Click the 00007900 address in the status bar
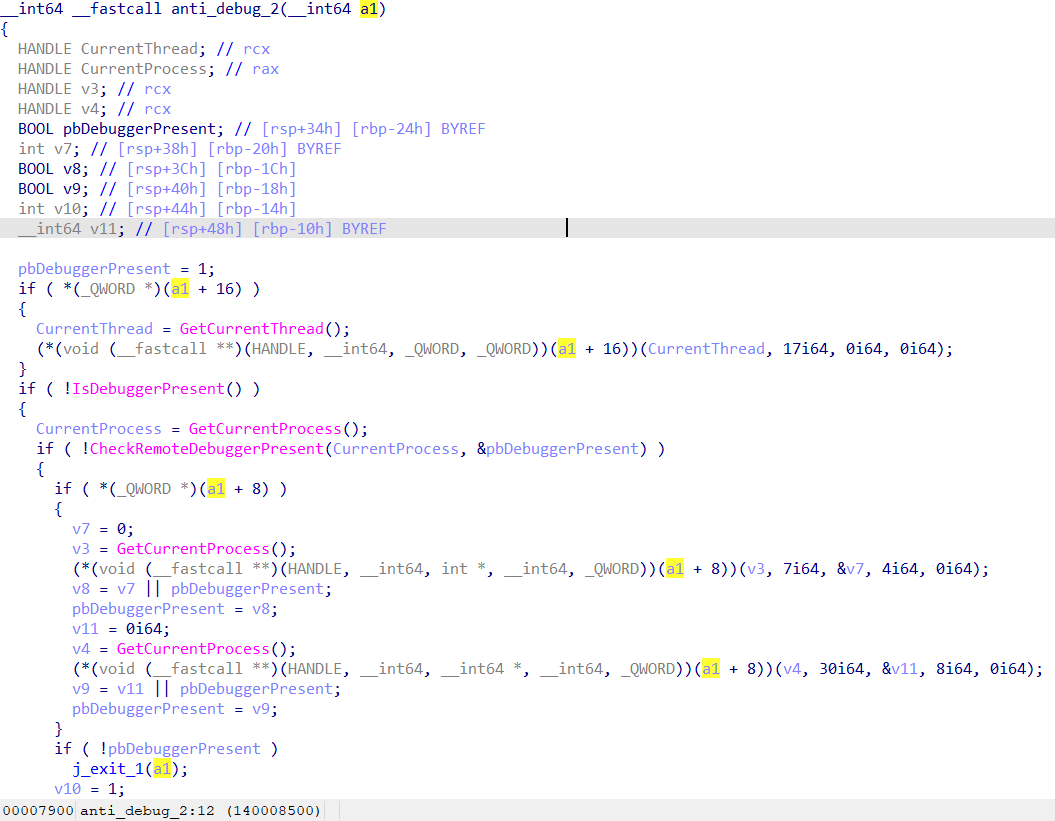Viewport: 1055px width, 821px height. (x=37, y=810)
